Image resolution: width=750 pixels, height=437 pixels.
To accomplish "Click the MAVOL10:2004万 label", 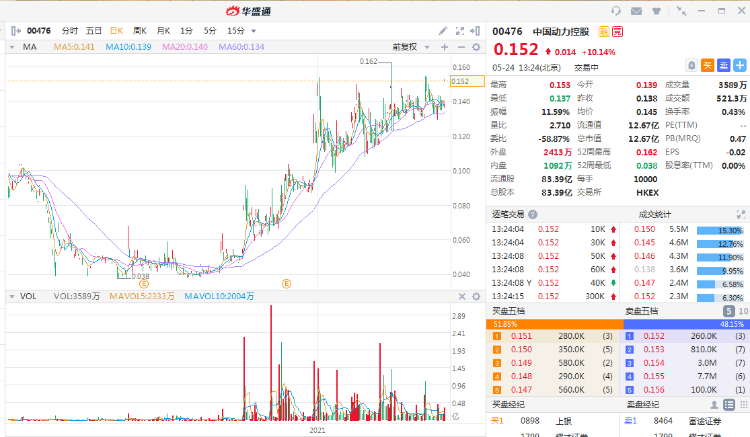I will (x=219, y=296).
